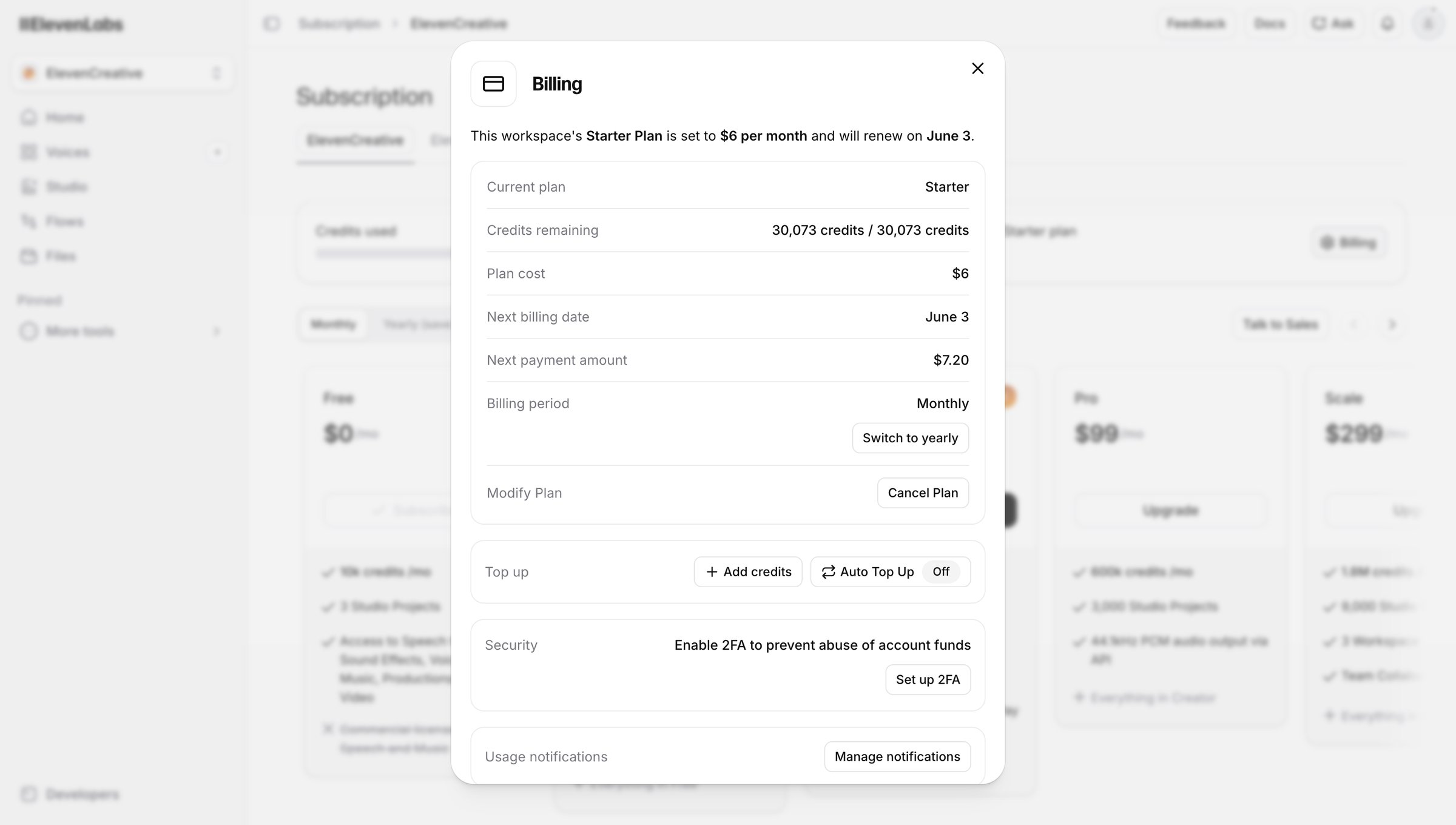This screenshot has width=1456, height=825.
Task: Click the Studio icon in sidebar
Action: click(29, 187)
